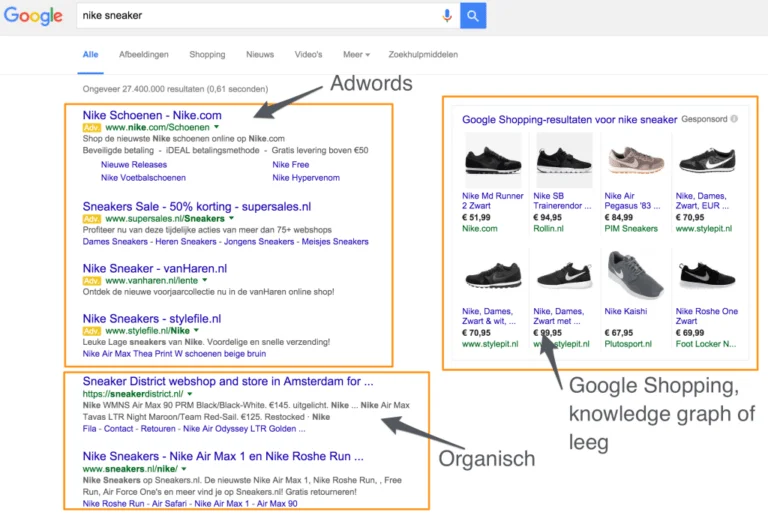768x515 pixels.
Task: Click Nike SB Trainerendor shoe image
Action: click(564, 160)
